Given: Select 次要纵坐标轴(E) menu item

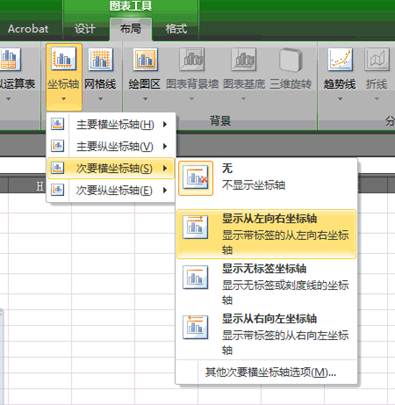Looking at the screenshot, I should [111, 190].
